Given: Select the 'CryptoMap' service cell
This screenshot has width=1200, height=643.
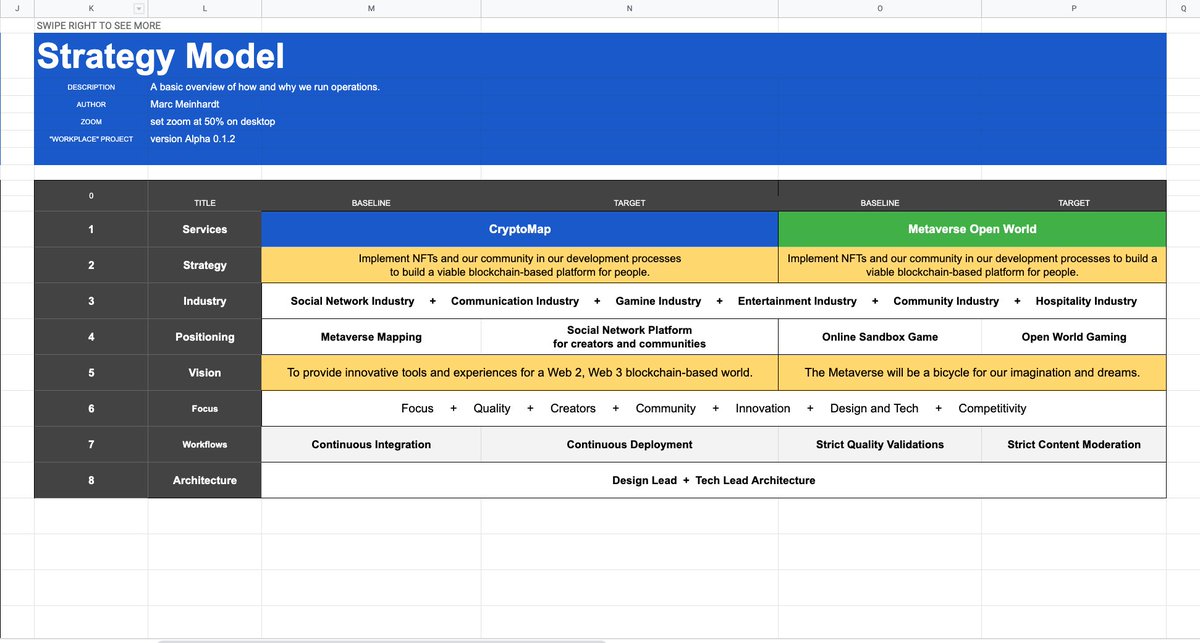Looking at the screenshot, I should click(x=520, y=229).
